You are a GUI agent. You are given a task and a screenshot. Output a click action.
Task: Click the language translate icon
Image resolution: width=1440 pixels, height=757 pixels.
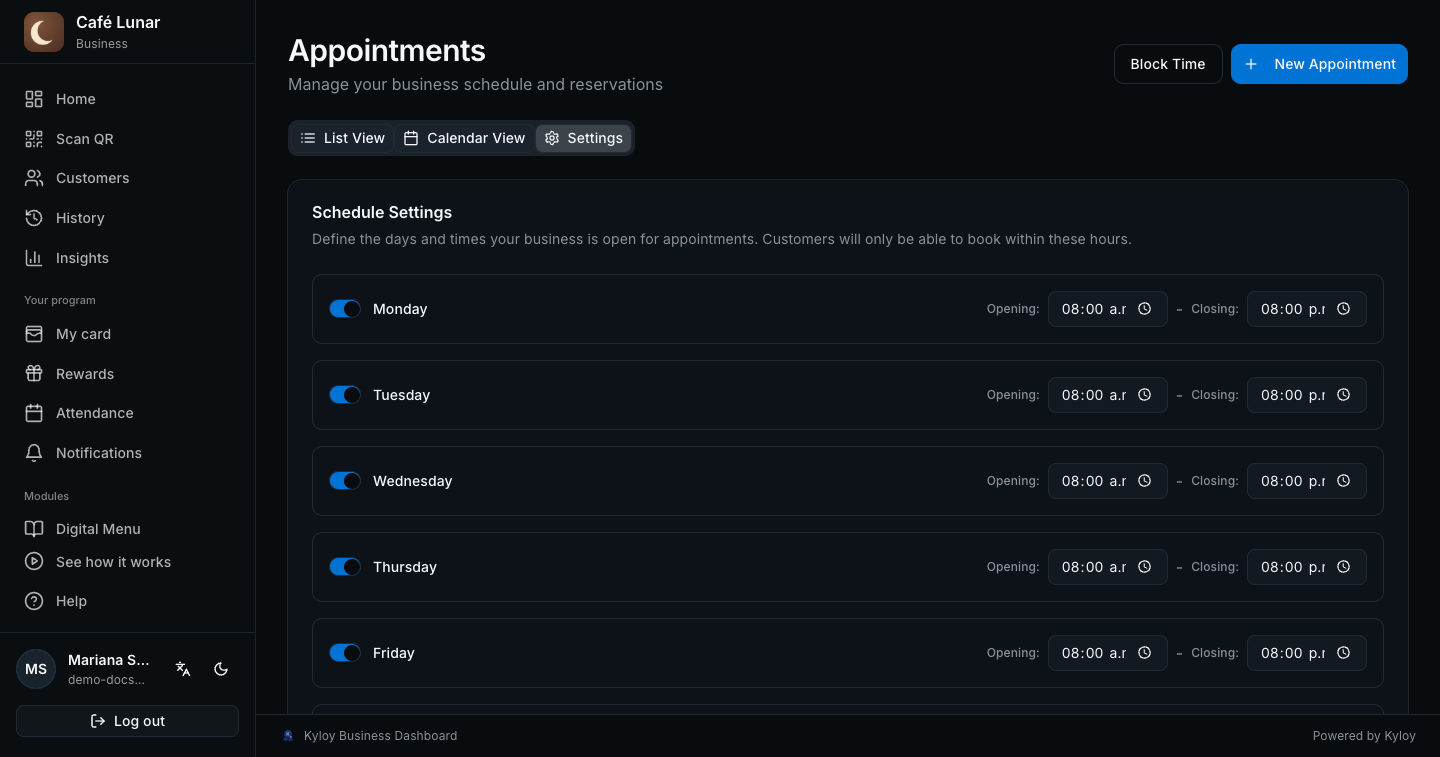(183, 669)
